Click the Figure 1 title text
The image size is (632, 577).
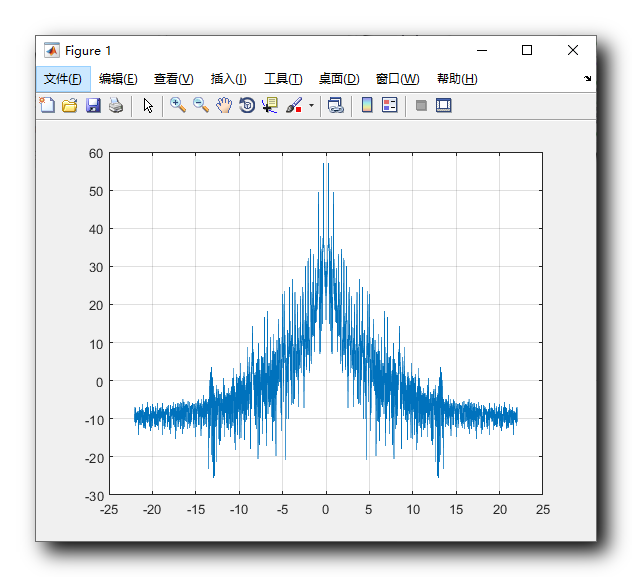(88, 51)
